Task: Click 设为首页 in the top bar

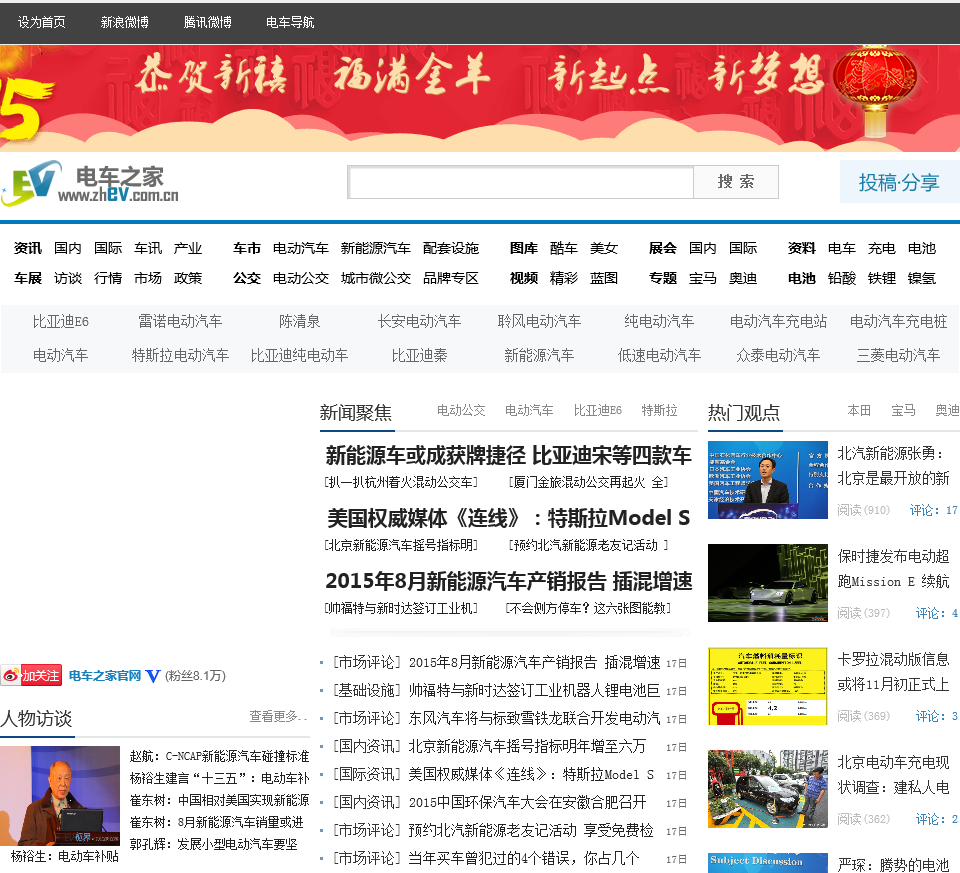Action: pos(42,22)
